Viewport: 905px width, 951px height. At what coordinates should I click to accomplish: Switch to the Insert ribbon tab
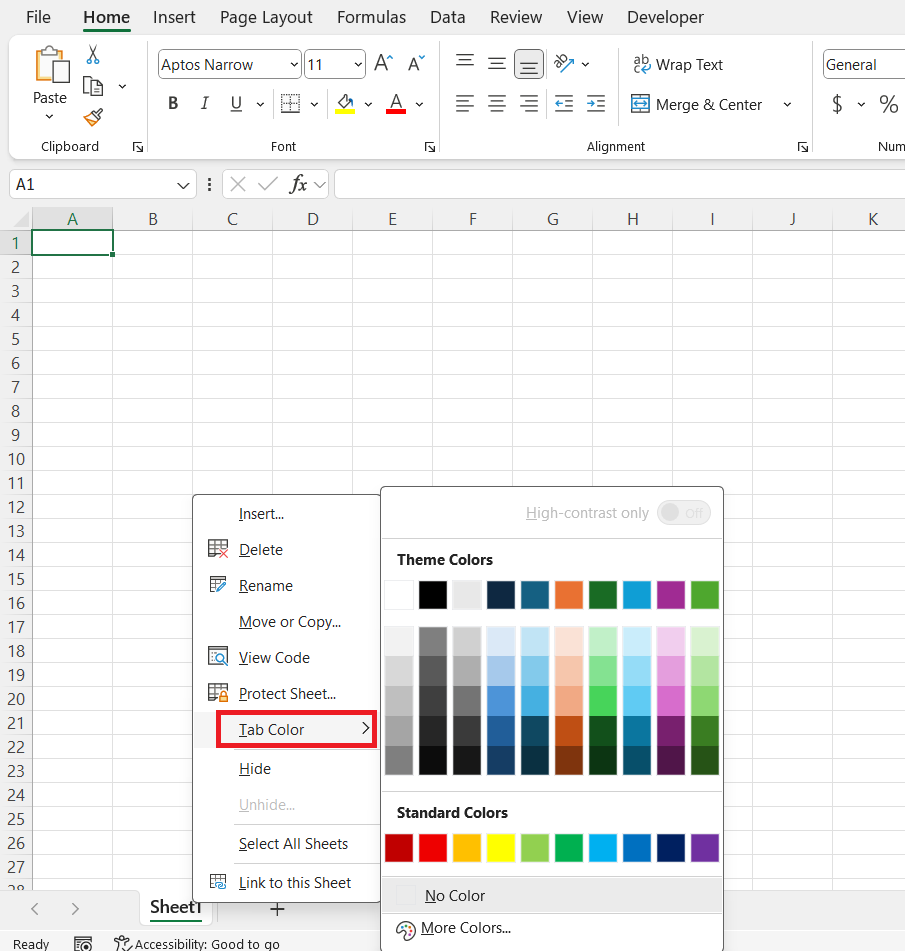174,17
